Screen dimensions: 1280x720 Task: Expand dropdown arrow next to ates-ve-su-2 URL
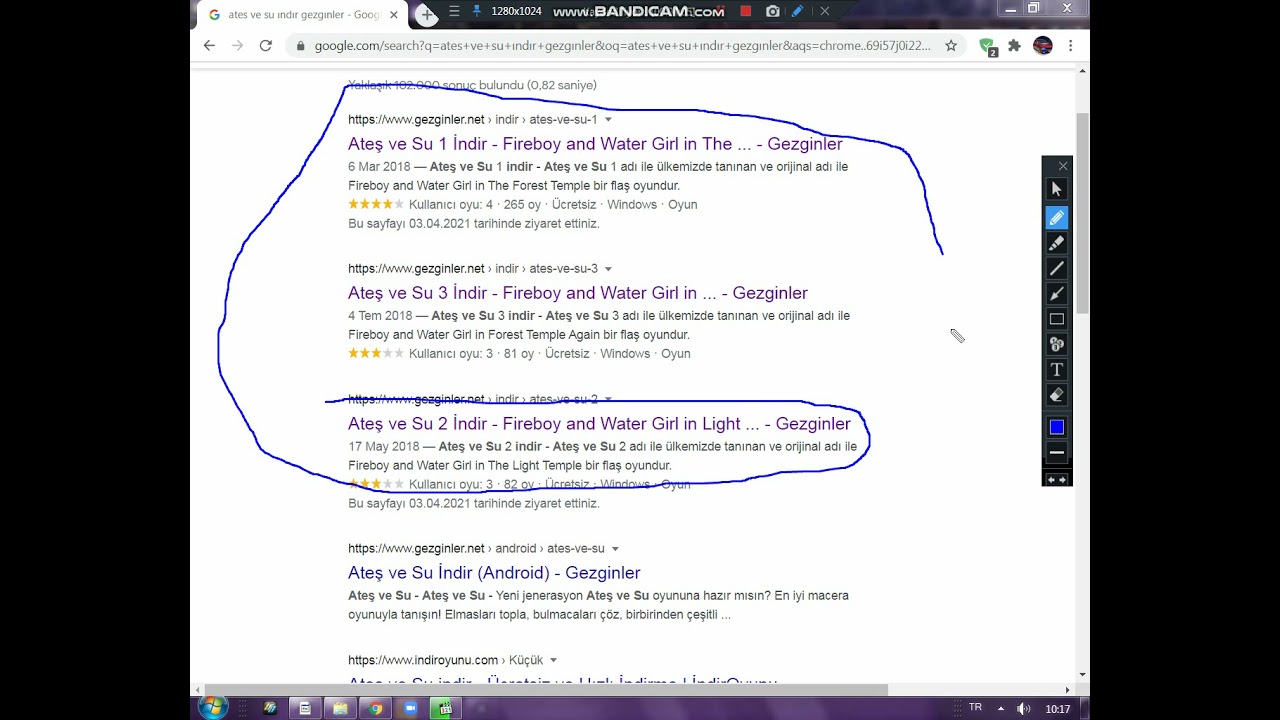pyautogui.click(x=608, y=399)
